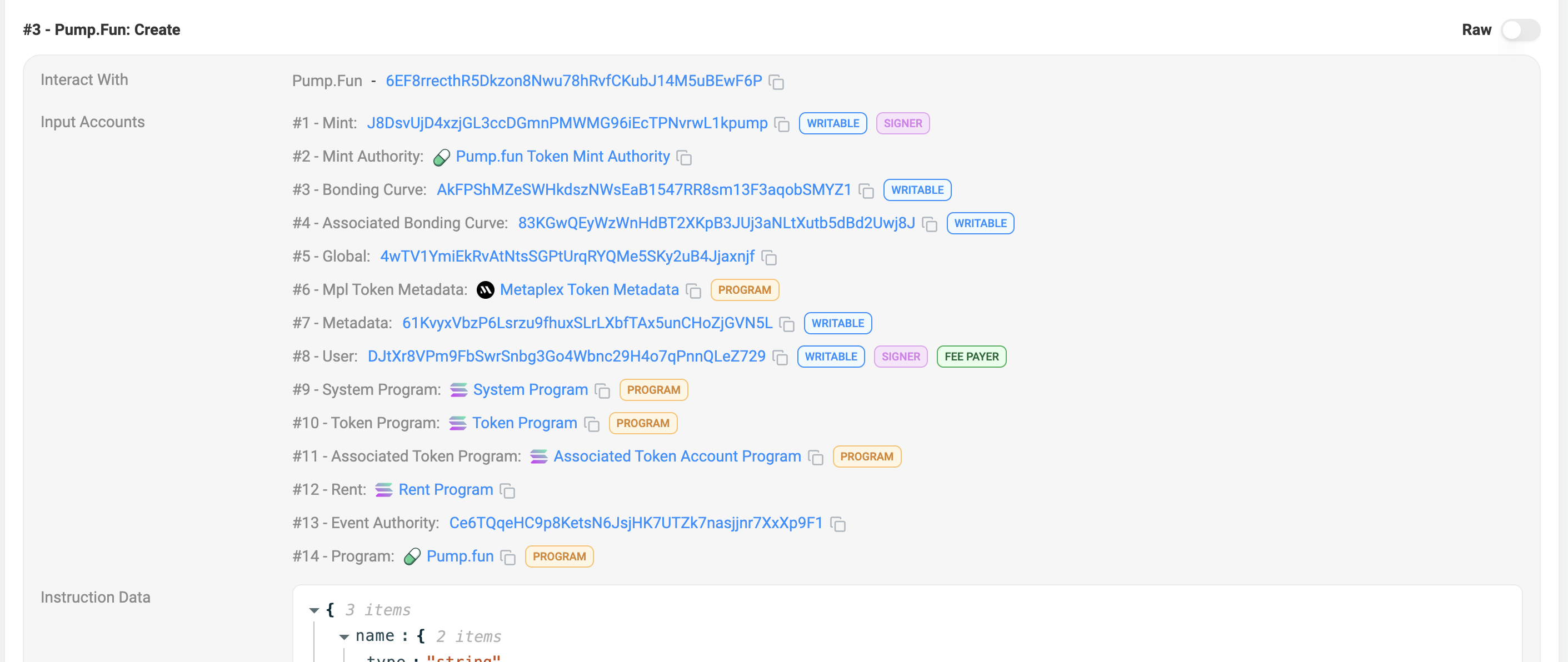
Task: Open Associated Token Account Program link
Action: pyautogui.click(x=677, y=457)
